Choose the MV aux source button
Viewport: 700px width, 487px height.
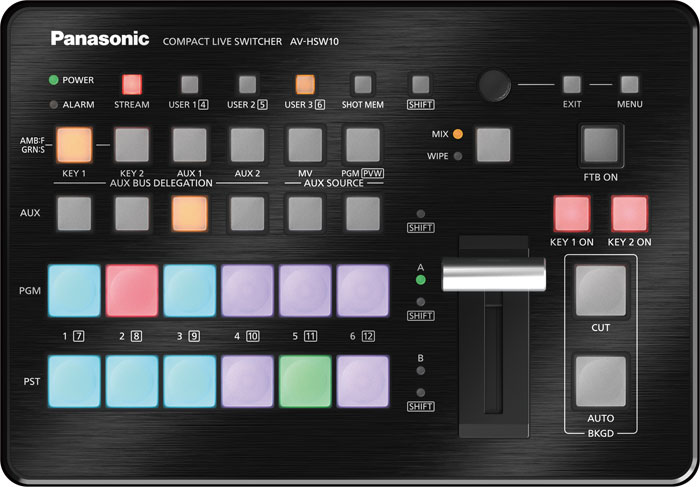[305, 145]
